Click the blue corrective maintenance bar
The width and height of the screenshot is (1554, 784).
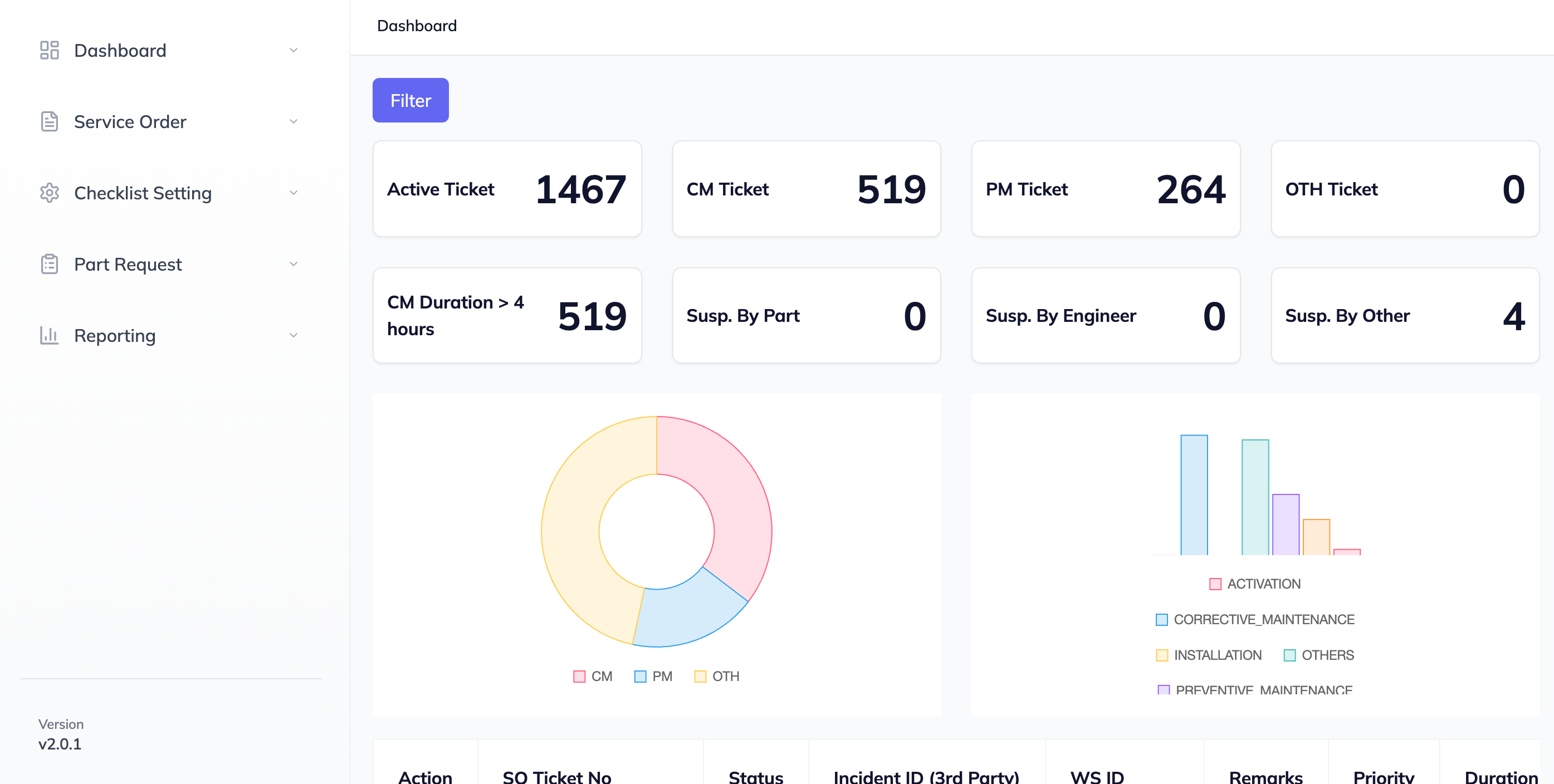coord(1194,494)
